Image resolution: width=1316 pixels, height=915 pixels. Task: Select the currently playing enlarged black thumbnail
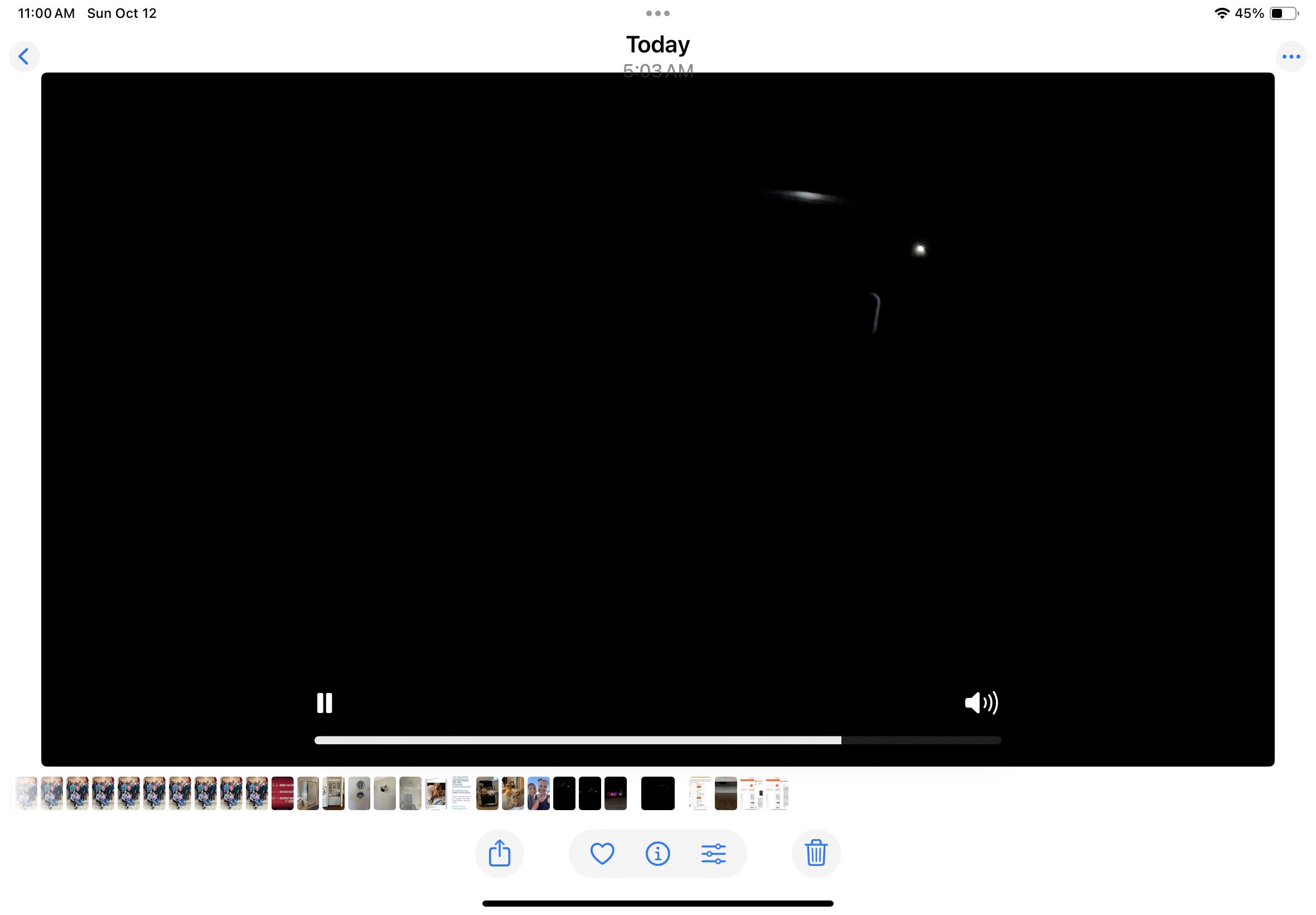657,793
